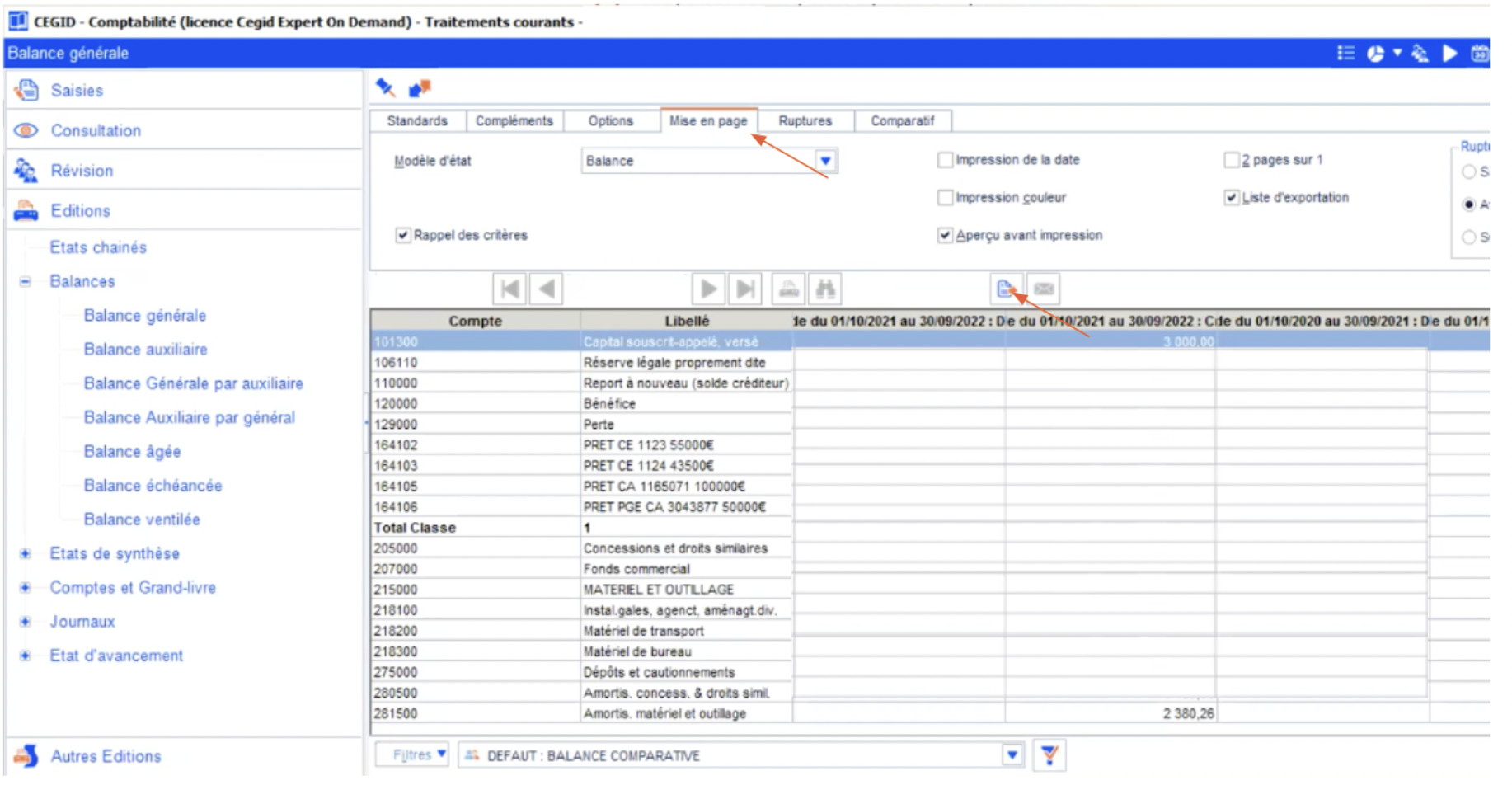Click the Autres Editions icon

(x=26, y=755)
